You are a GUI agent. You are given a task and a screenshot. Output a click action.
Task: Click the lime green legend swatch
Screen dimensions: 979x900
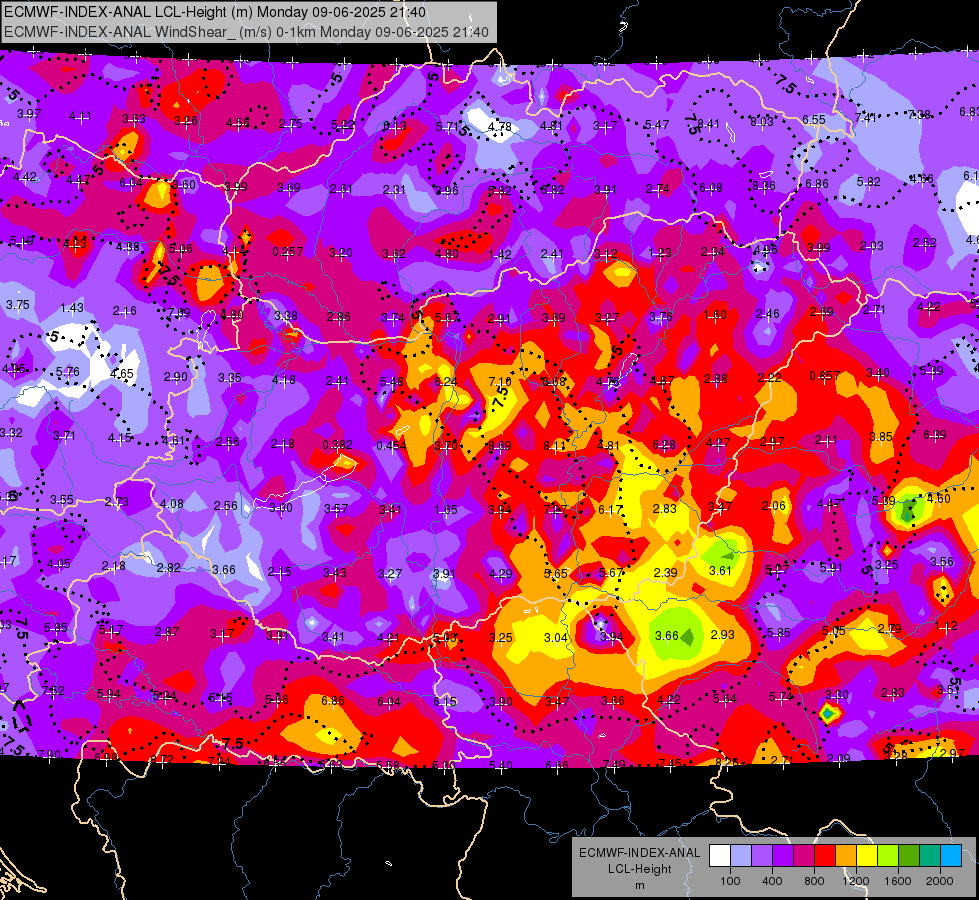tap(888, 855)
